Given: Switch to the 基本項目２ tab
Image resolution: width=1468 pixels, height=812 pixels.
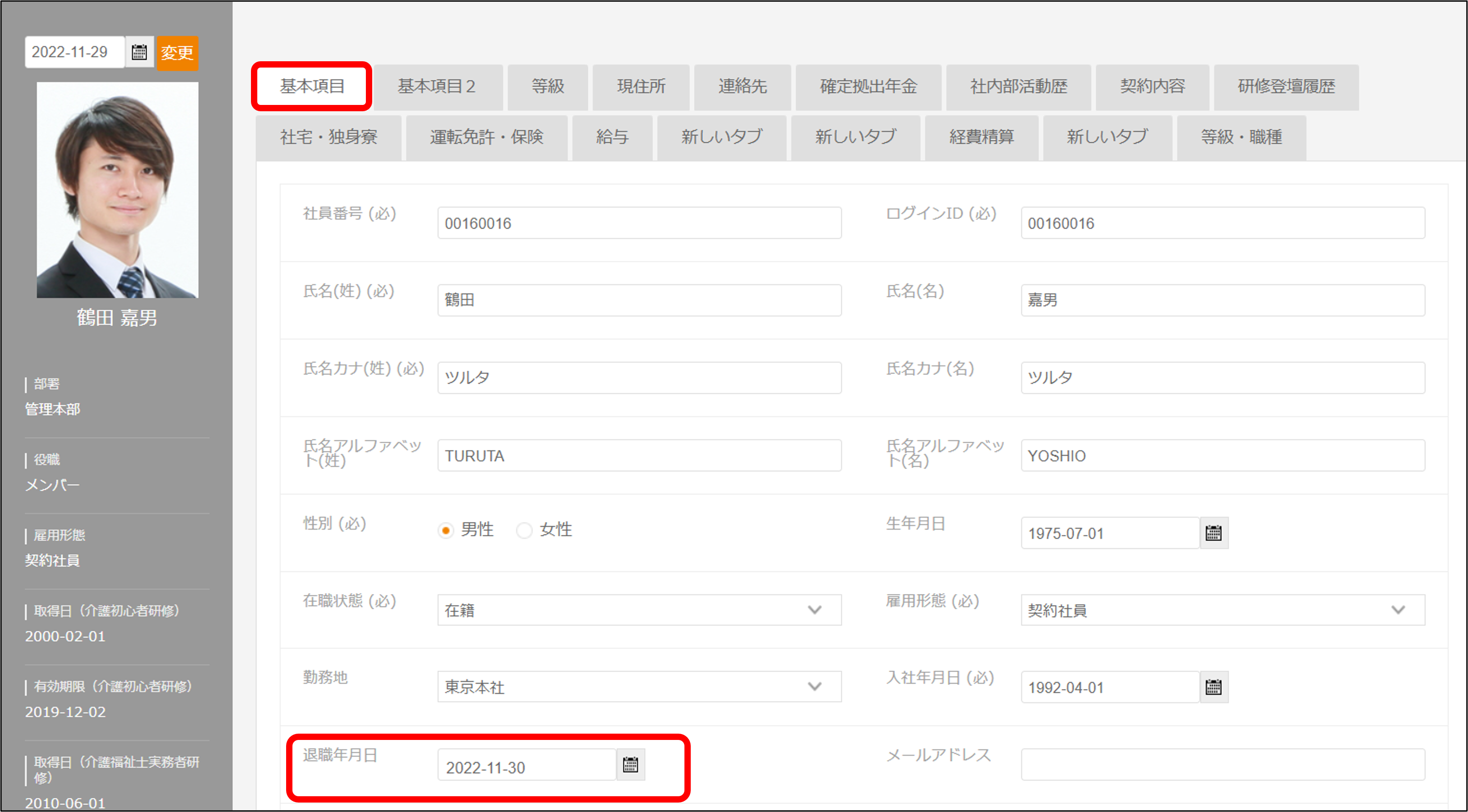Looking at the screenshot, I should point(437,86).
